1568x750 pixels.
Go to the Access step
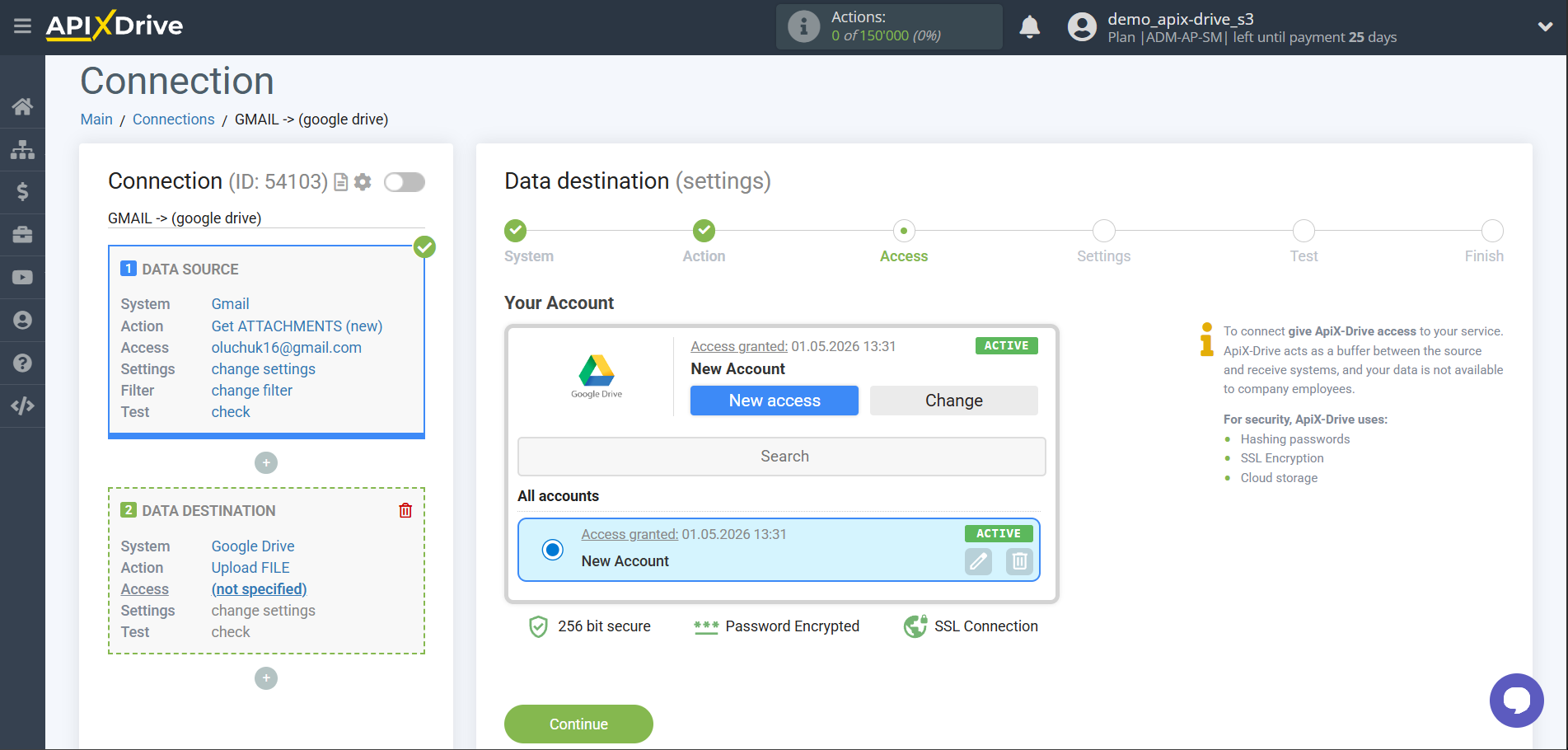click(x=904, y=231)
